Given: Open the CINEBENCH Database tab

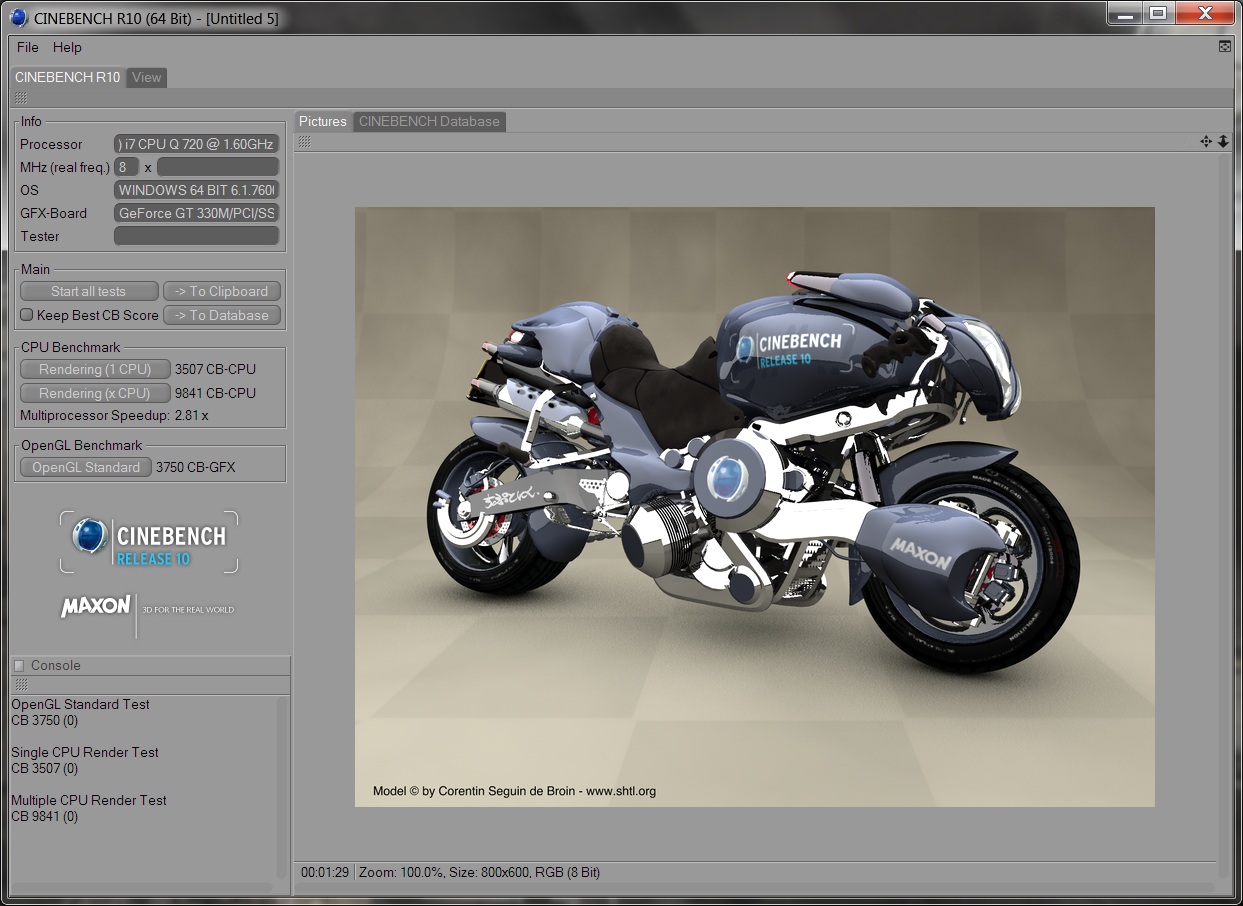Looking at the screenshot, I should tap(429, 121).
